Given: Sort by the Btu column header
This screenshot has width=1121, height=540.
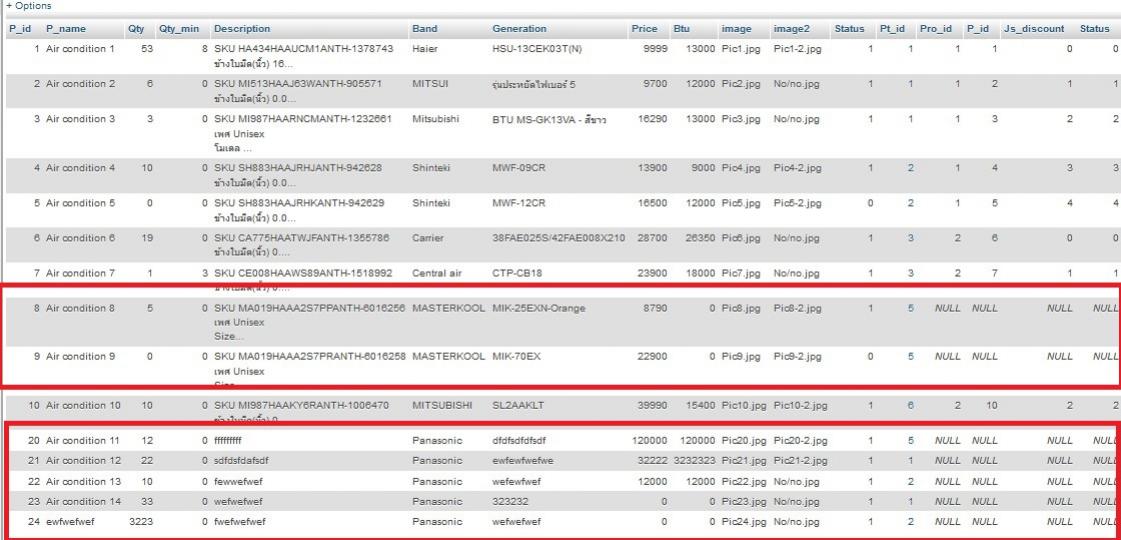Looking at the screenshot, I should (681, 29).
